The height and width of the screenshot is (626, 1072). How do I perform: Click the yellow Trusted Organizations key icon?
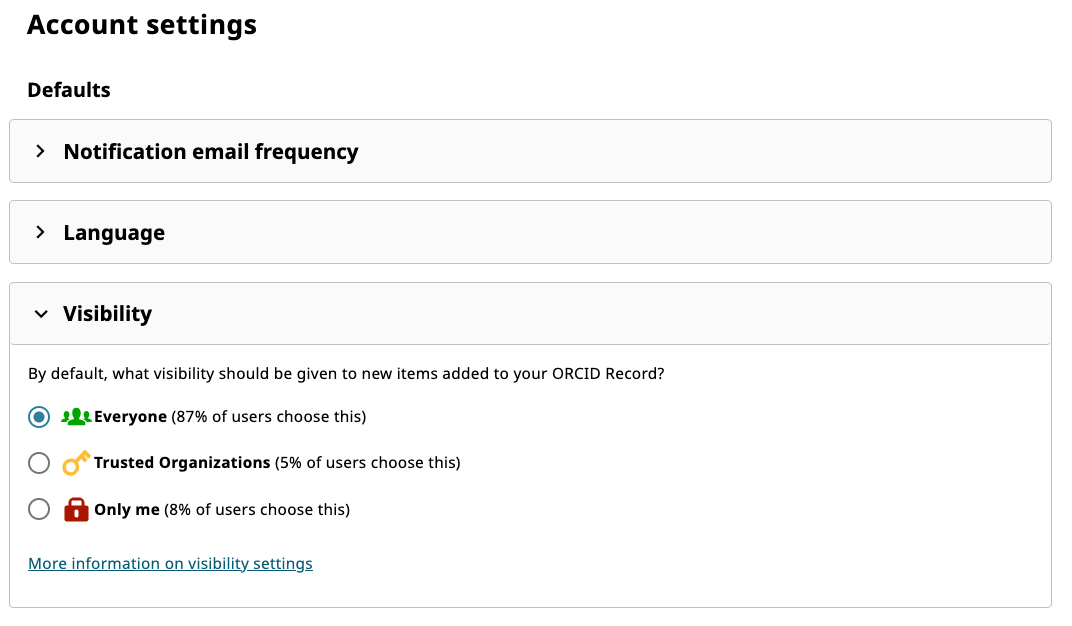[76, 463]
